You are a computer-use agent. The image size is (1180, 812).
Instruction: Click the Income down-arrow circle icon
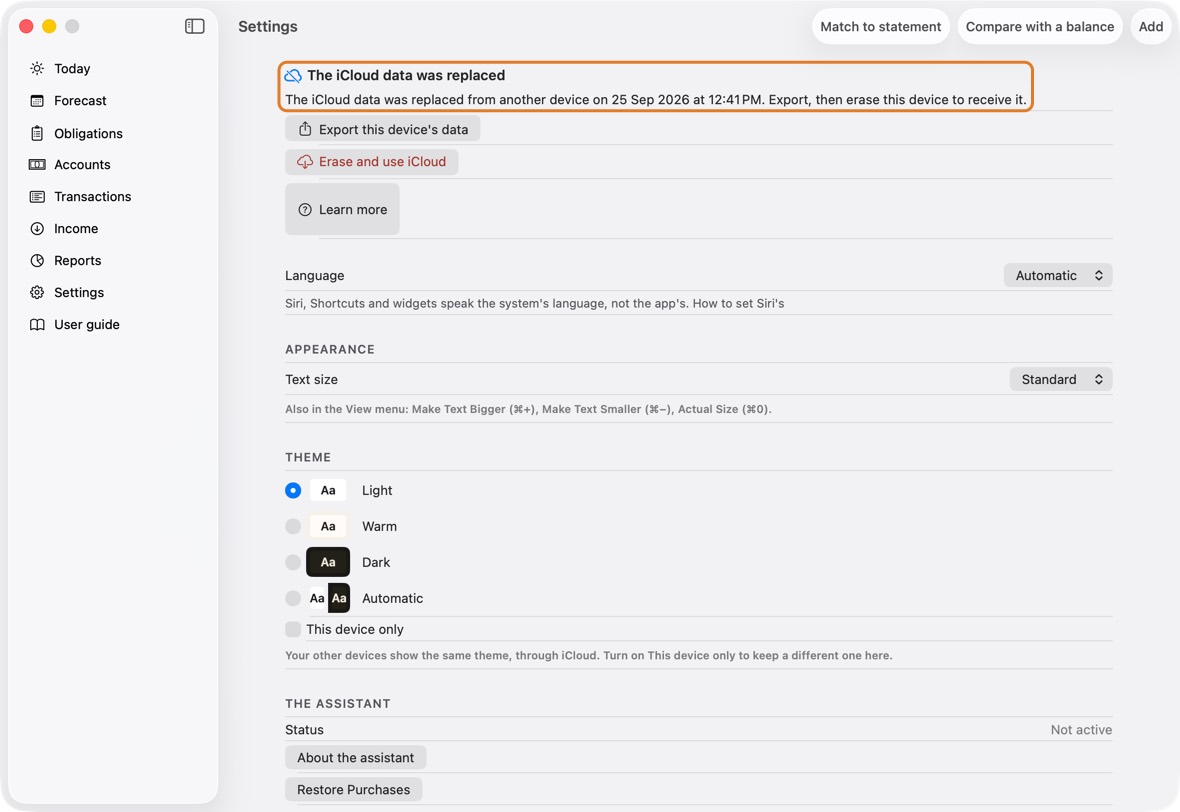37,229
